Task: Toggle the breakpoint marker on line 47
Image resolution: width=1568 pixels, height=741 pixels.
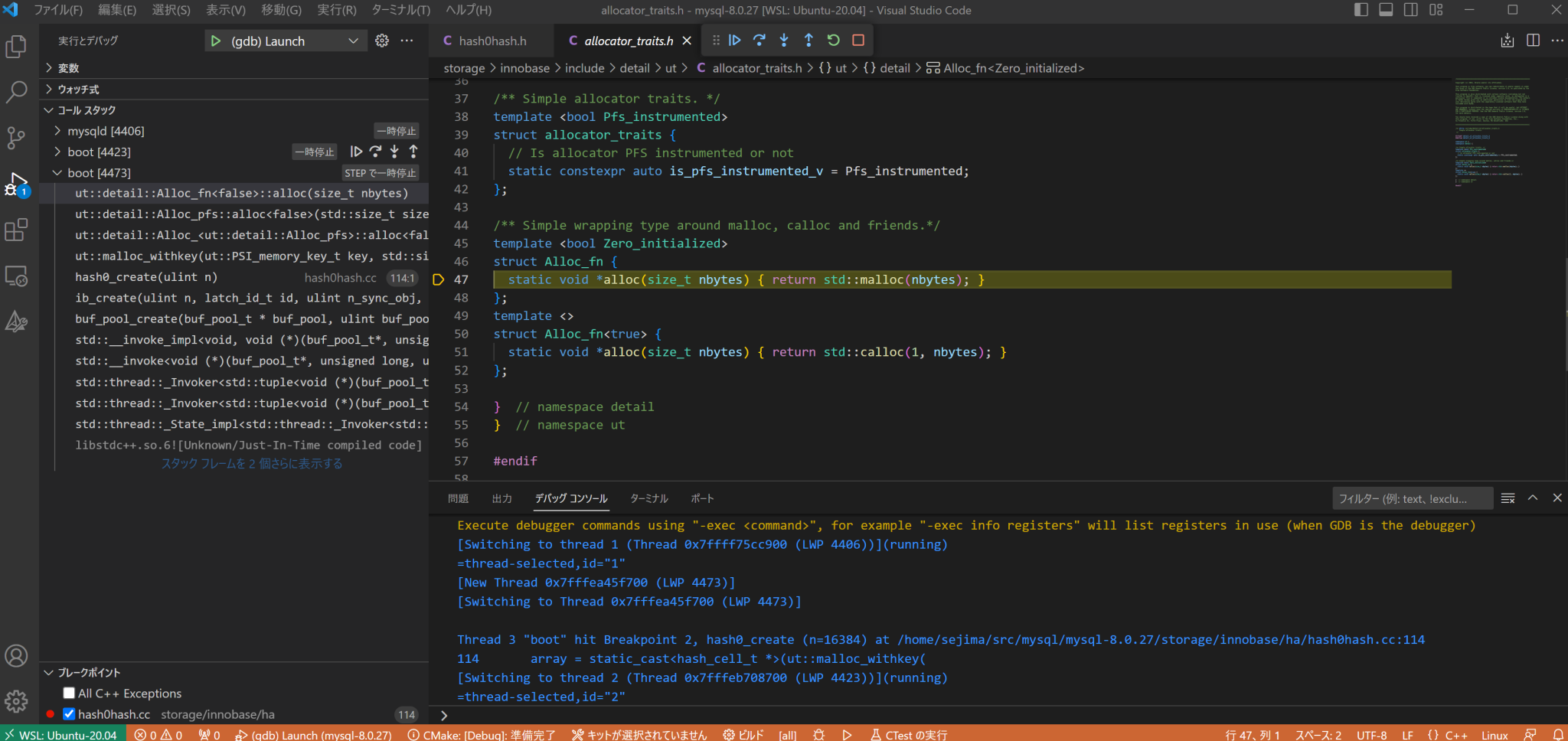Action: (x=439, y=279)
